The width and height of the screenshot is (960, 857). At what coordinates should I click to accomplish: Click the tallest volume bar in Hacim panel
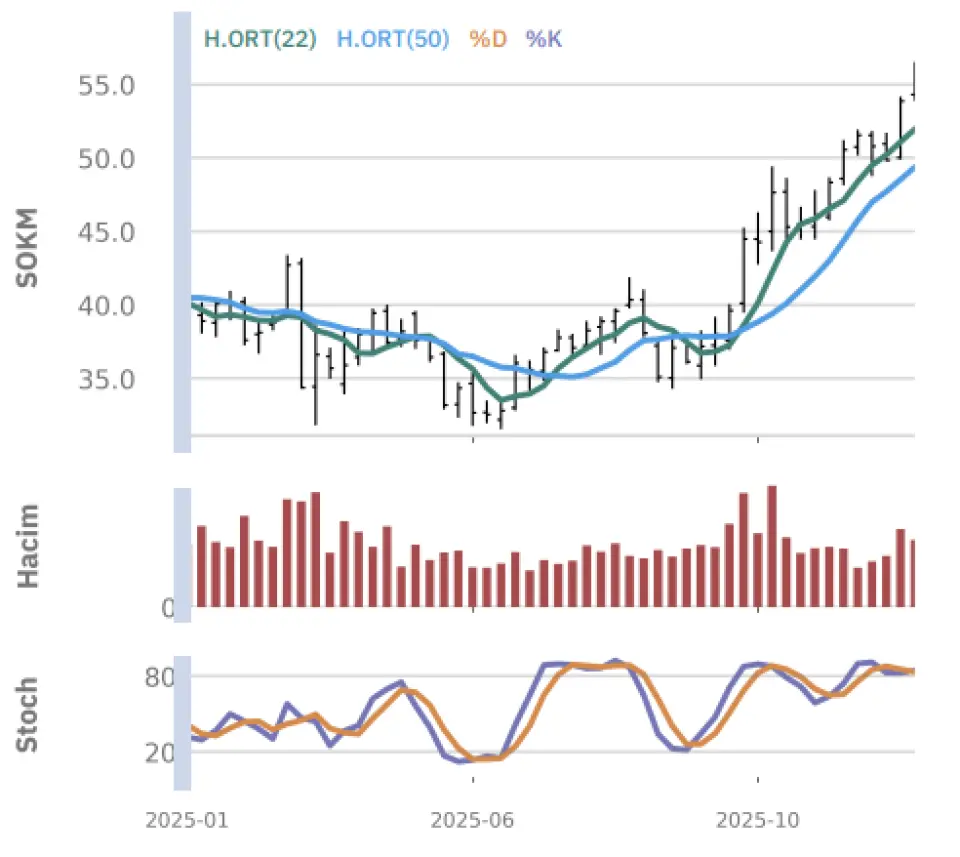tap(771, 545)
